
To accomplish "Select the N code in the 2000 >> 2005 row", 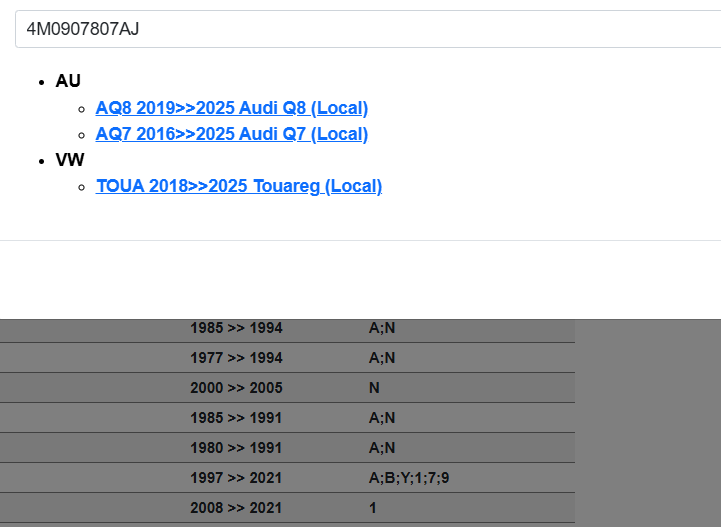I will (x=374, y=388).
